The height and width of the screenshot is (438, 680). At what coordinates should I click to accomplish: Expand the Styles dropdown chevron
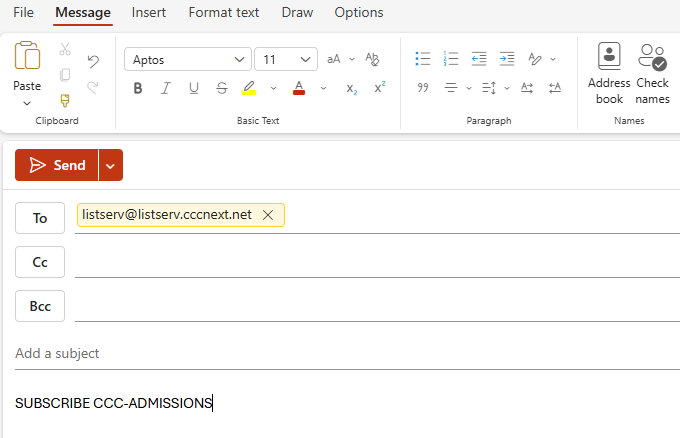553,59
